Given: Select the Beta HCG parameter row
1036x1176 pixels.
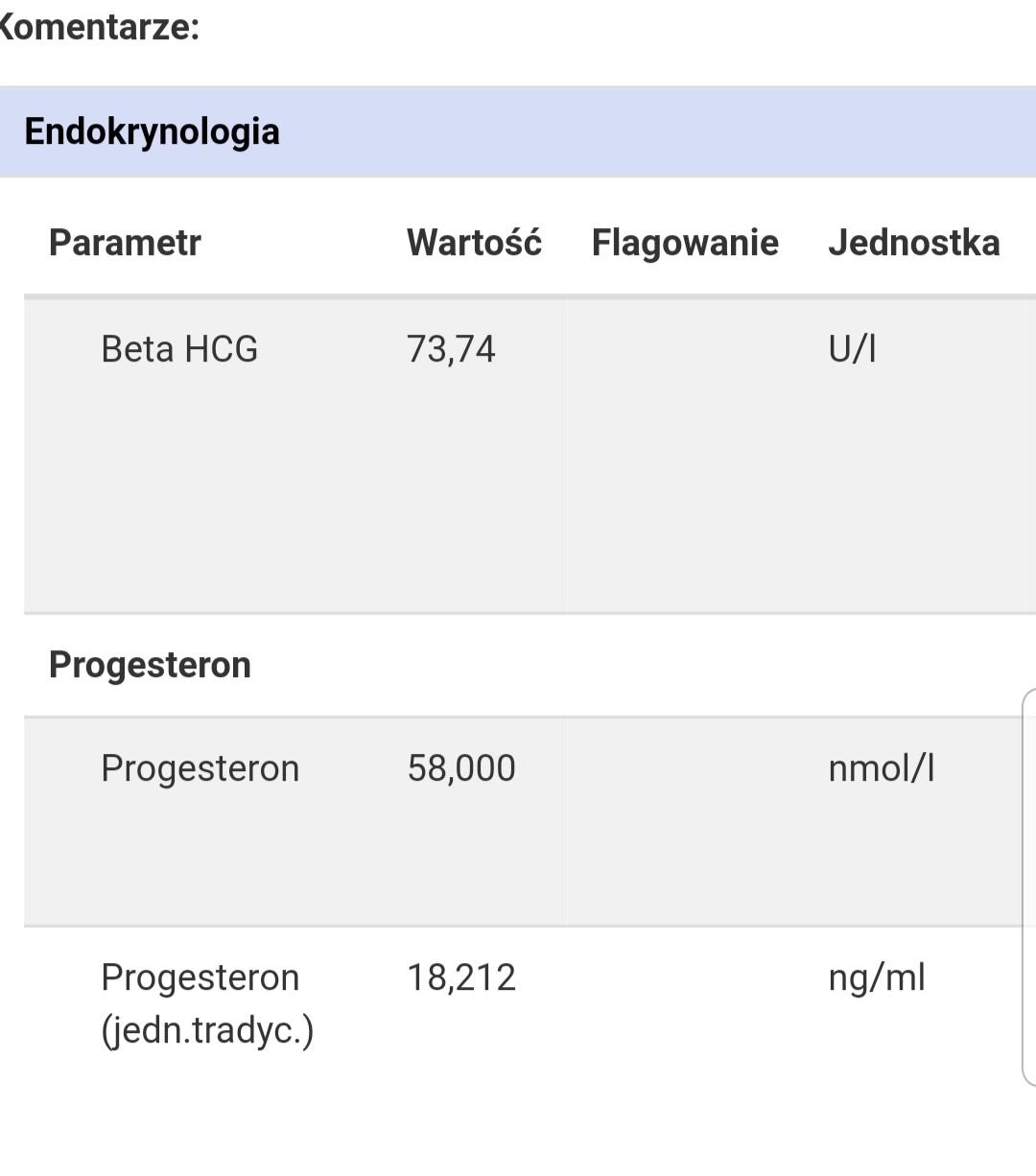Looking at the screenshot, I should [x=179, y=349].
